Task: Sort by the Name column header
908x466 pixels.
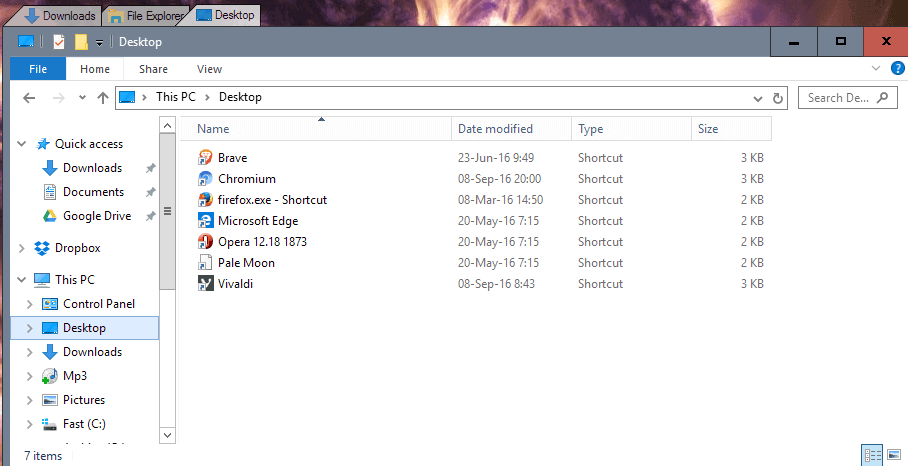Action: (x=316, y=129)
